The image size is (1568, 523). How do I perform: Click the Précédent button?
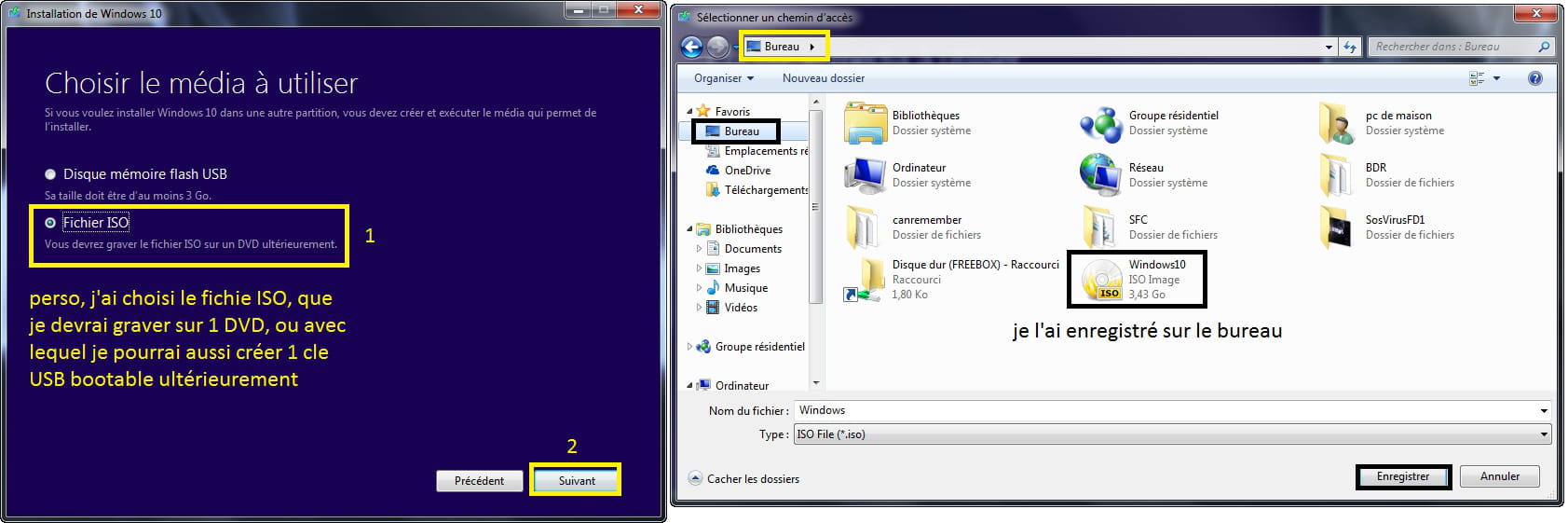[479, 481]
